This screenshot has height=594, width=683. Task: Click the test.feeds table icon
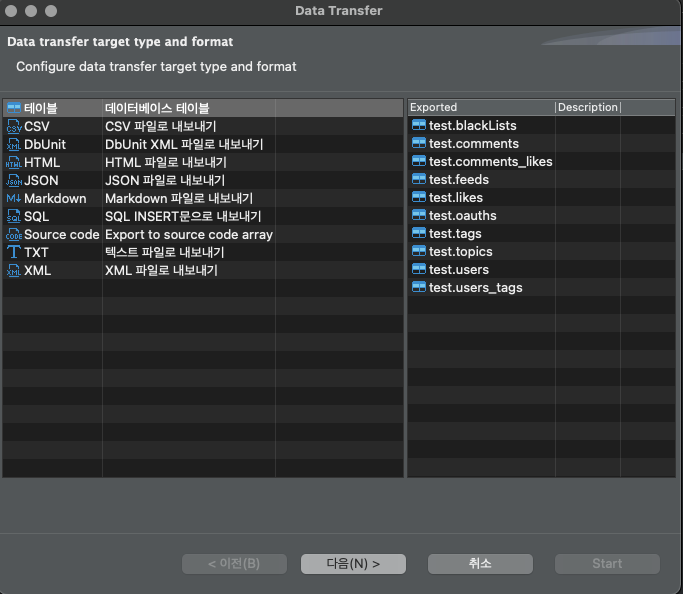(x=419, y=180)
